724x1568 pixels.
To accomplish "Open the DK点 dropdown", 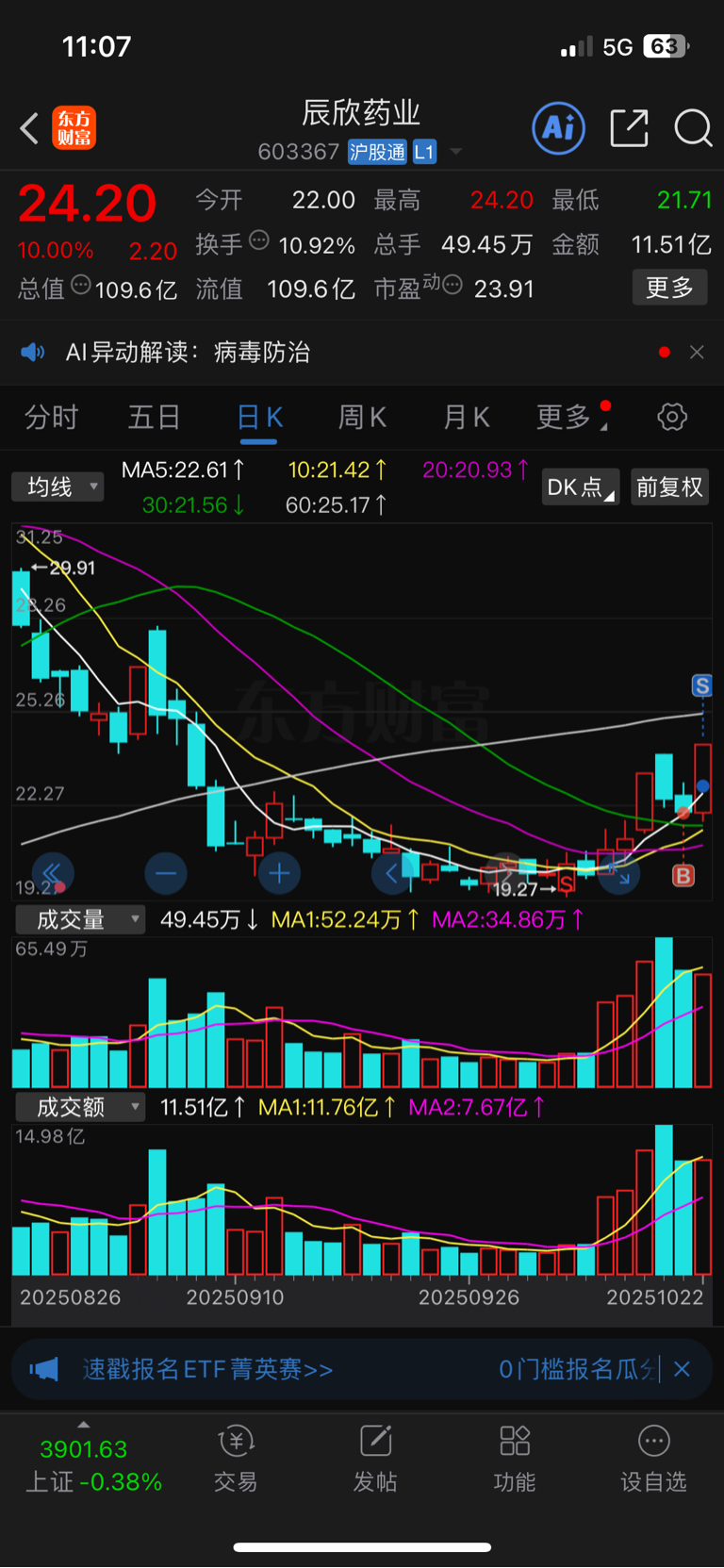I will (x=580, y=487).
